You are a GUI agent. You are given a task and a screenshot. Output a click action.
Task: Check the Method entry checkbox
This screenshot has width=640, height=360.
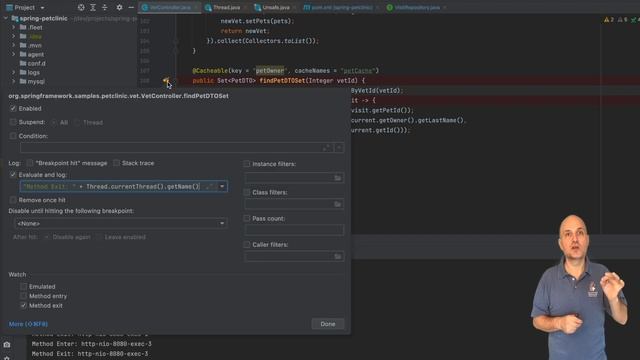pos(24,296)
